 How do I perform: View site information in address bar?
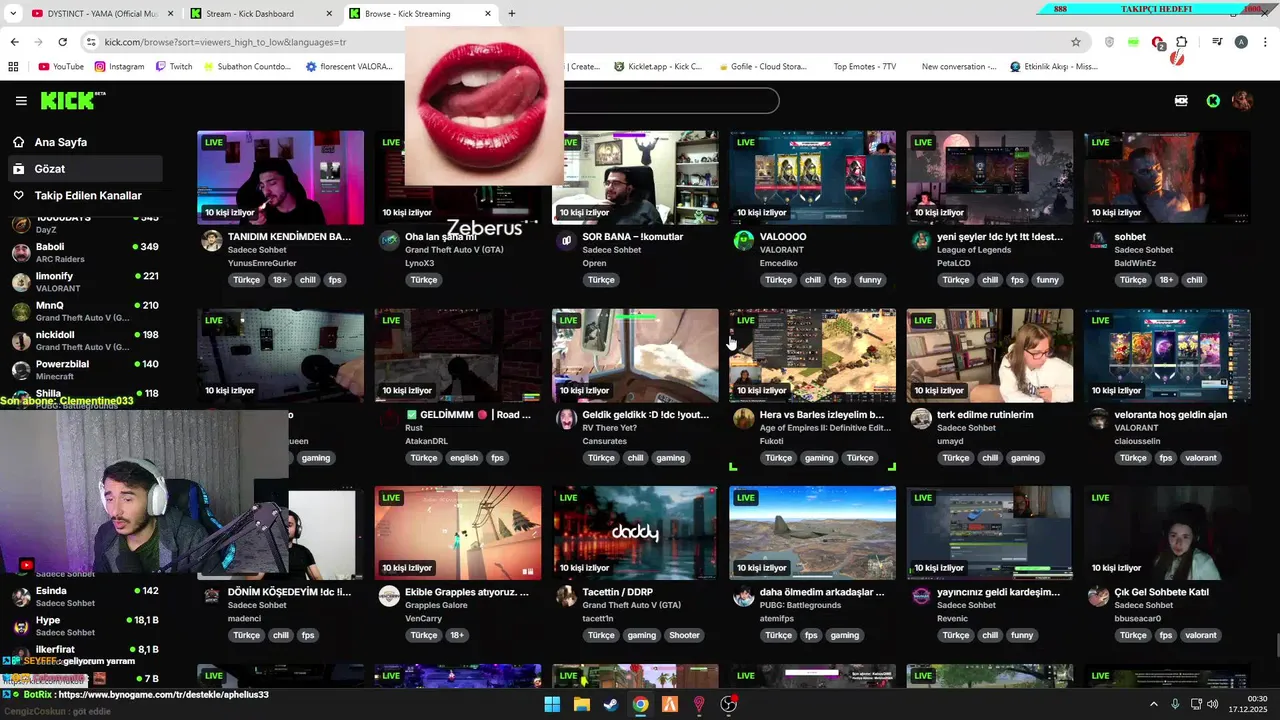pos(91,42)
